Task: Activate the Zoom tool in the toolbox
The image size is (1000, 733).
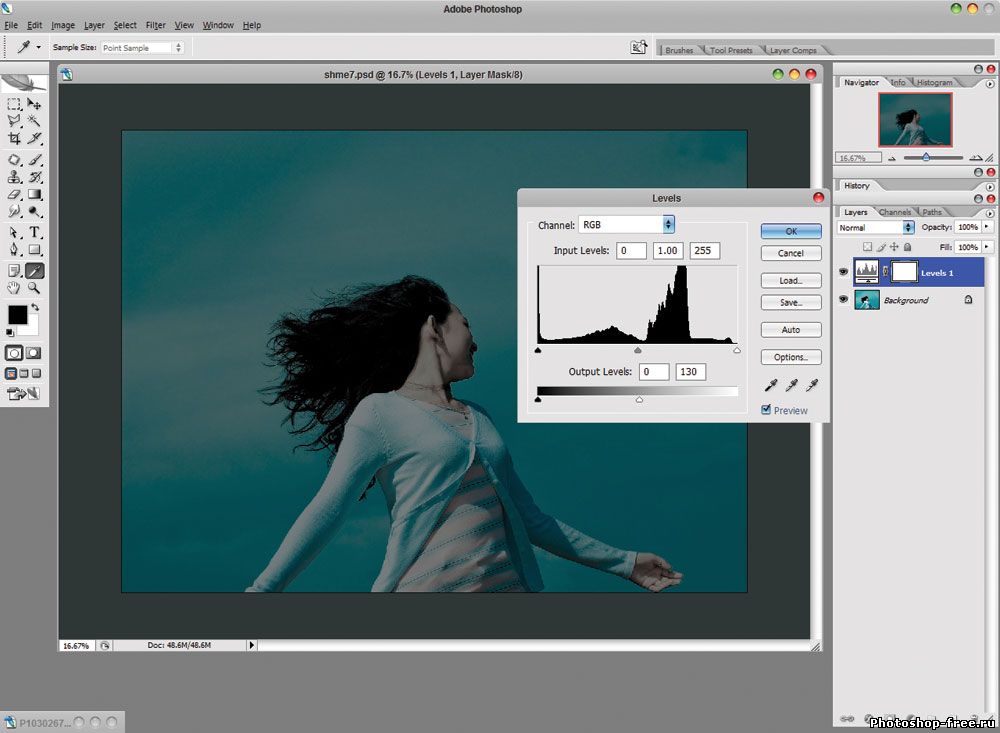Action: [x=34, y=288]
